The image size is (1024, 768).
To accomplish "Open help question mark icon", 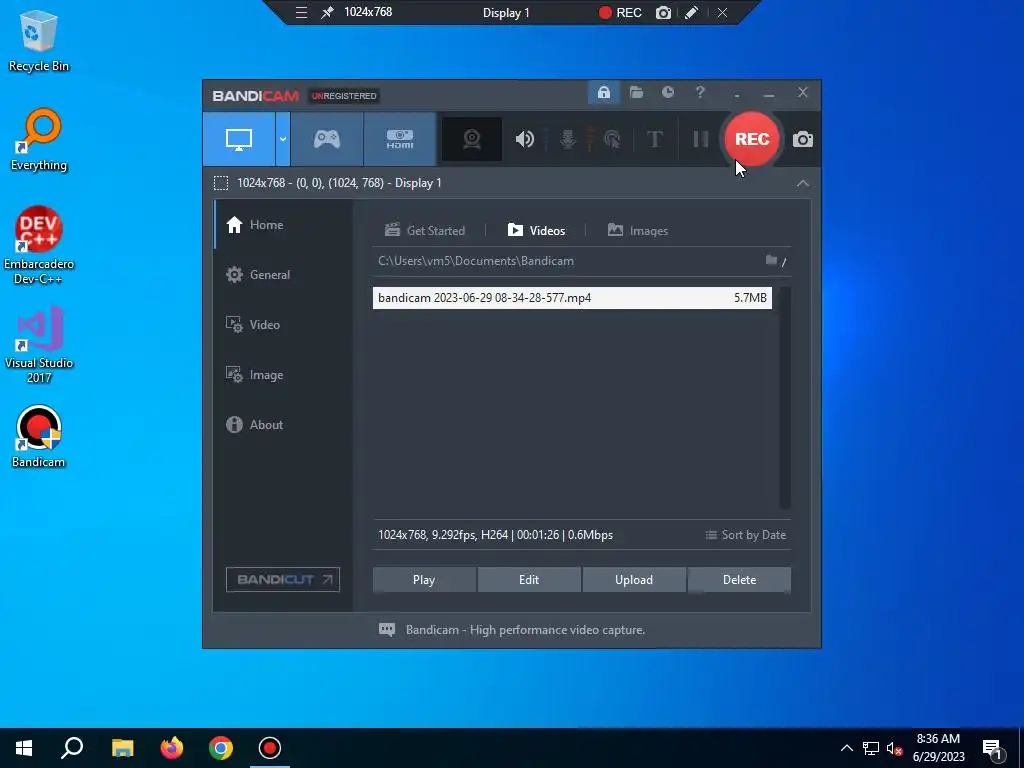I will click(700, 93).
